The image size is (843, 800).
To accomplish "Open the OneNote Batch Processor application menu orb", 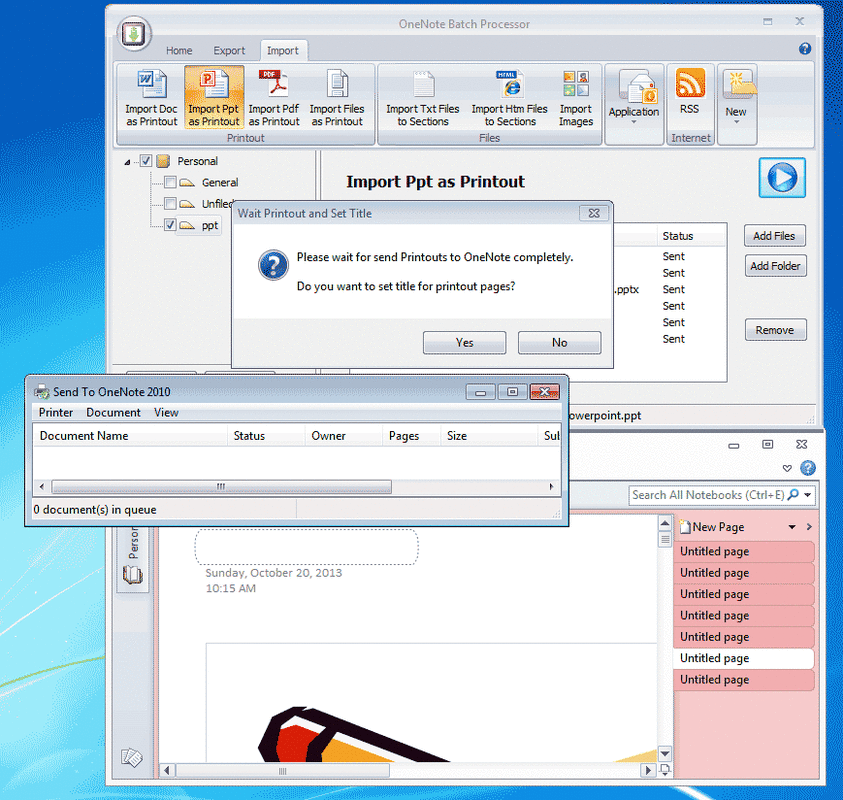I will [134, 33].
